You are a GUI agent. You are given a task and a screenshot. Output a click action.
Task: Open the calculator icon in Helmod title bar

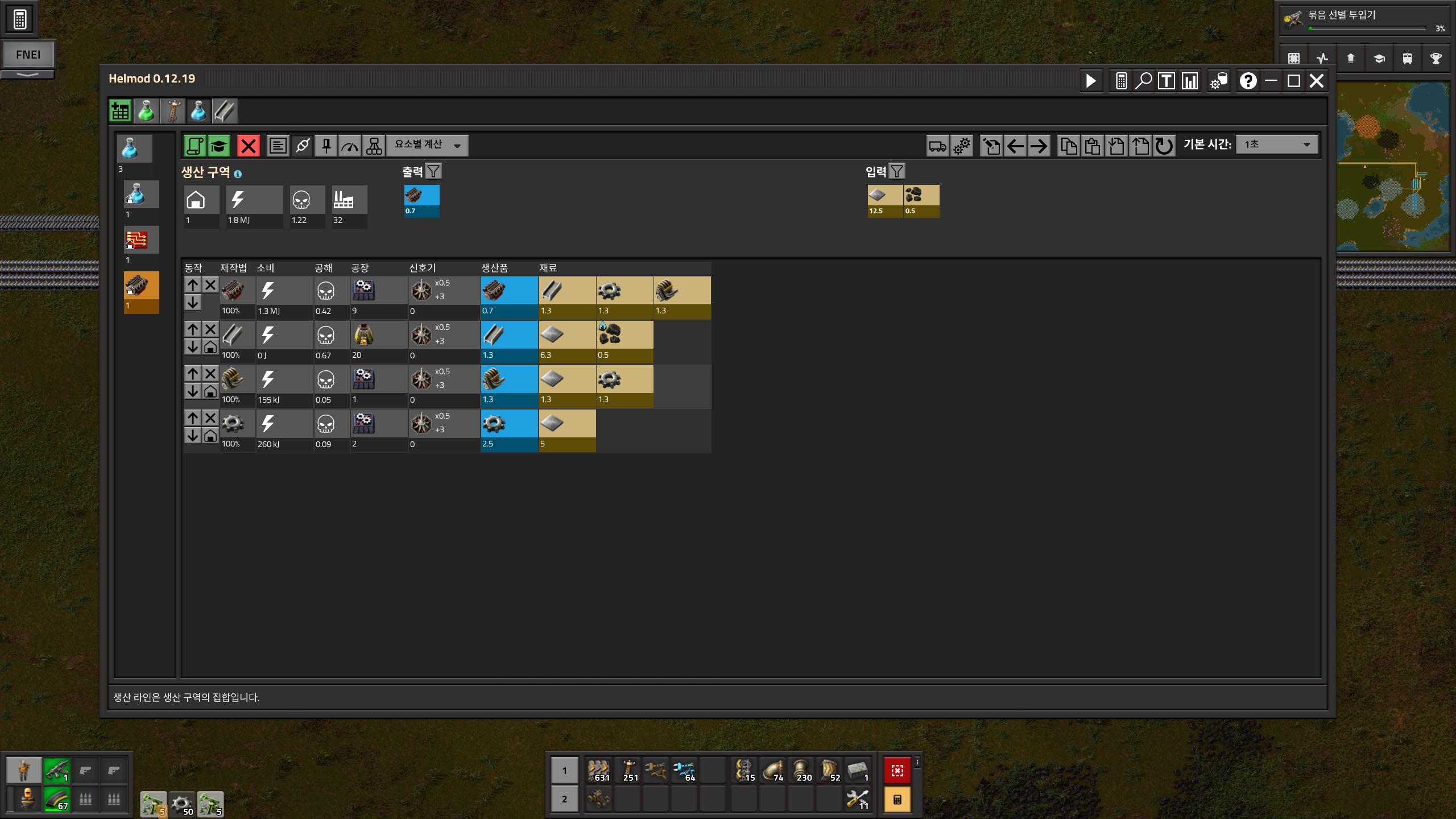point(1121,81)
